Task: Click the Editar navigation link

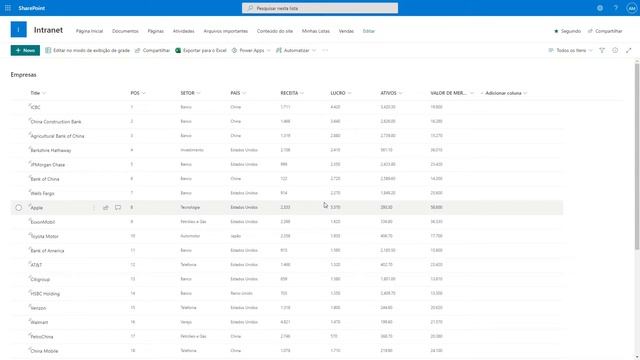Action: (x=369, y=31)
